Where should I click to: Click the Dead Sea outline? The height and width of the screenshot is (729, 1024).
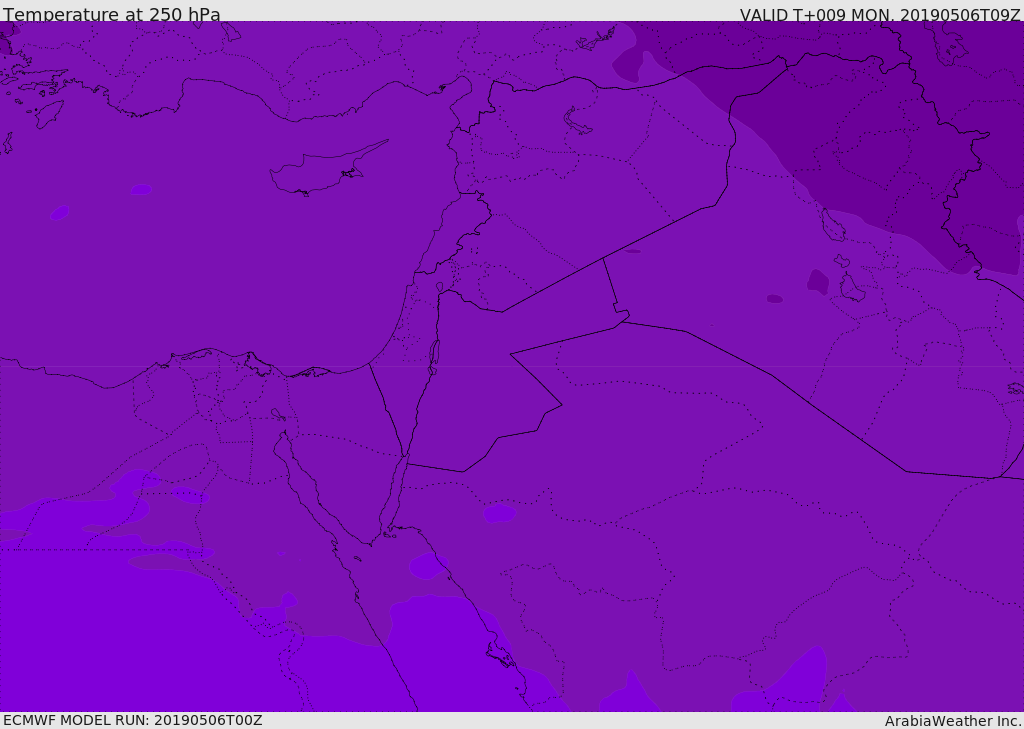tap(434, 355)
